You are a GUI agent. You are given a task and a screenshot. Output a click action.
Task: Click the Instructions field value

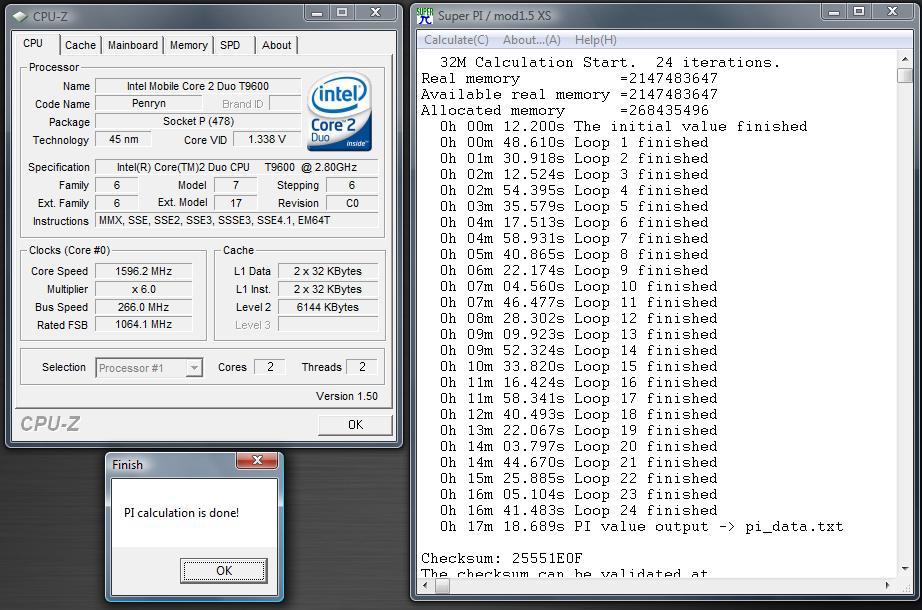pos(236,221)
